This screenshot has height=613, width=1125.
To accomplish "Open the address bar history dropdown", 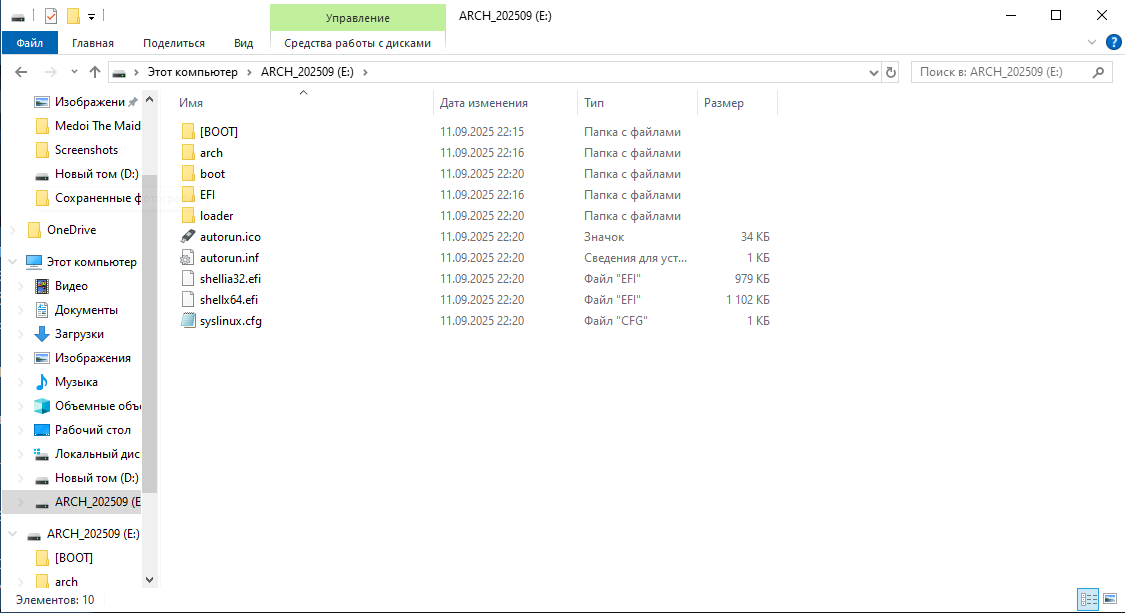I will (872, 72).
